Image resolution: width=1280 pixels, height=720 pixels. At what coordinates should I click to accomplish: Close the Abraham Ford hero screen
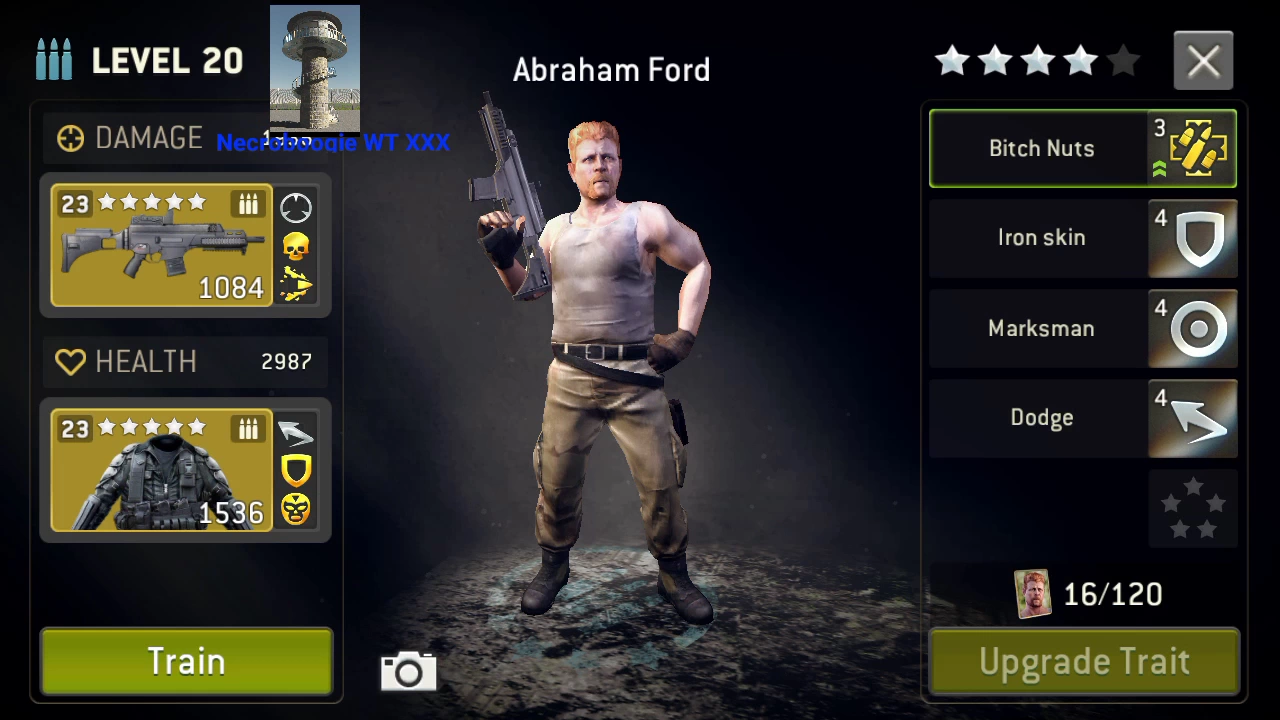tap(1203, 62)
